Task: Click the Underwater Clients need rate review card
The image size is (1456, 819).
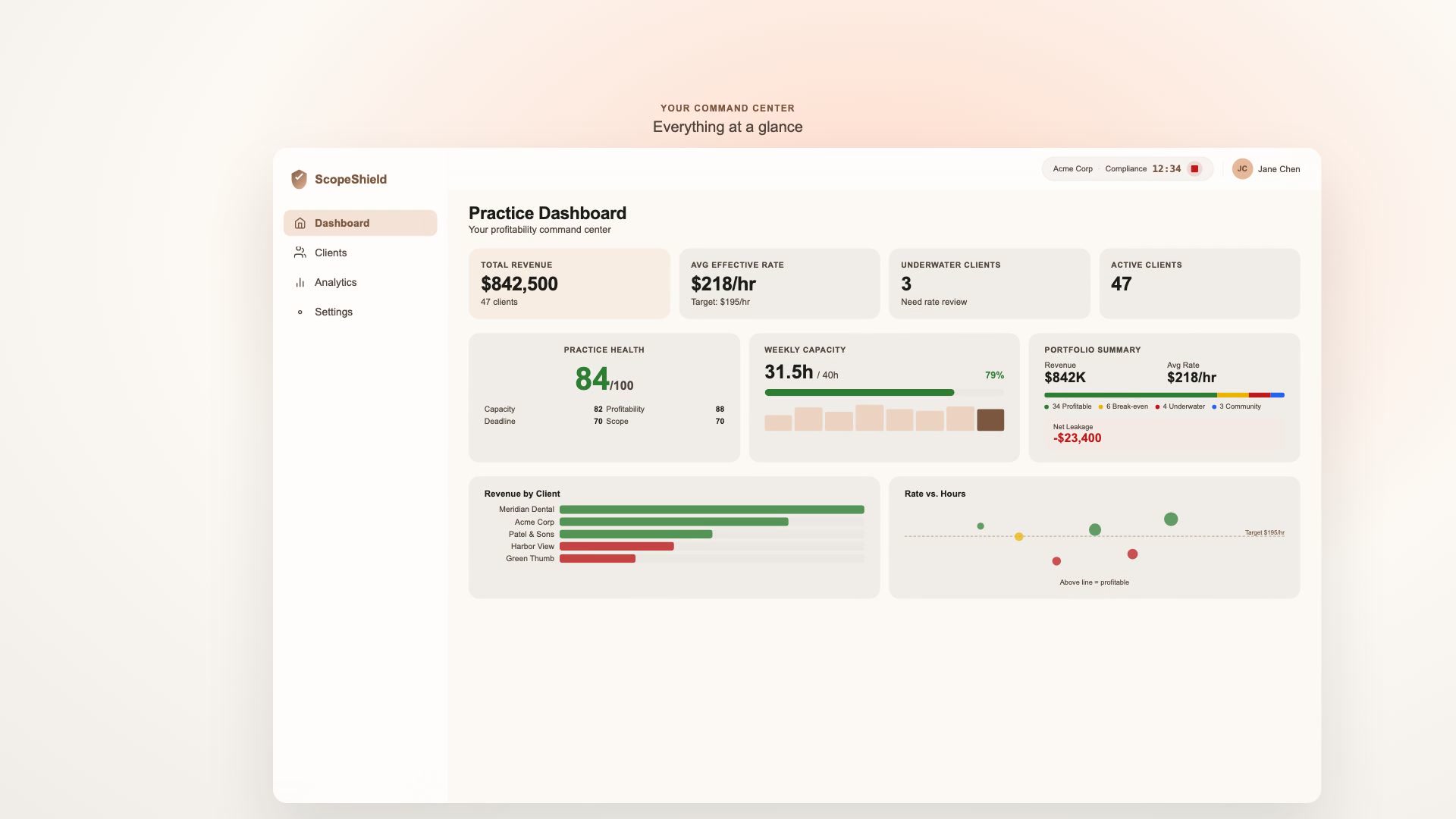Action: point(989,283)
